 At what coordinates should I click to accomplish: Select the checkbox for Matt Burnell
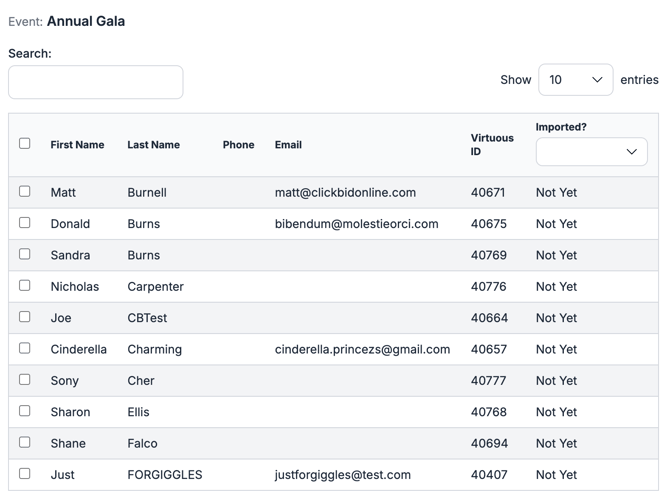[x=25, y=191]
